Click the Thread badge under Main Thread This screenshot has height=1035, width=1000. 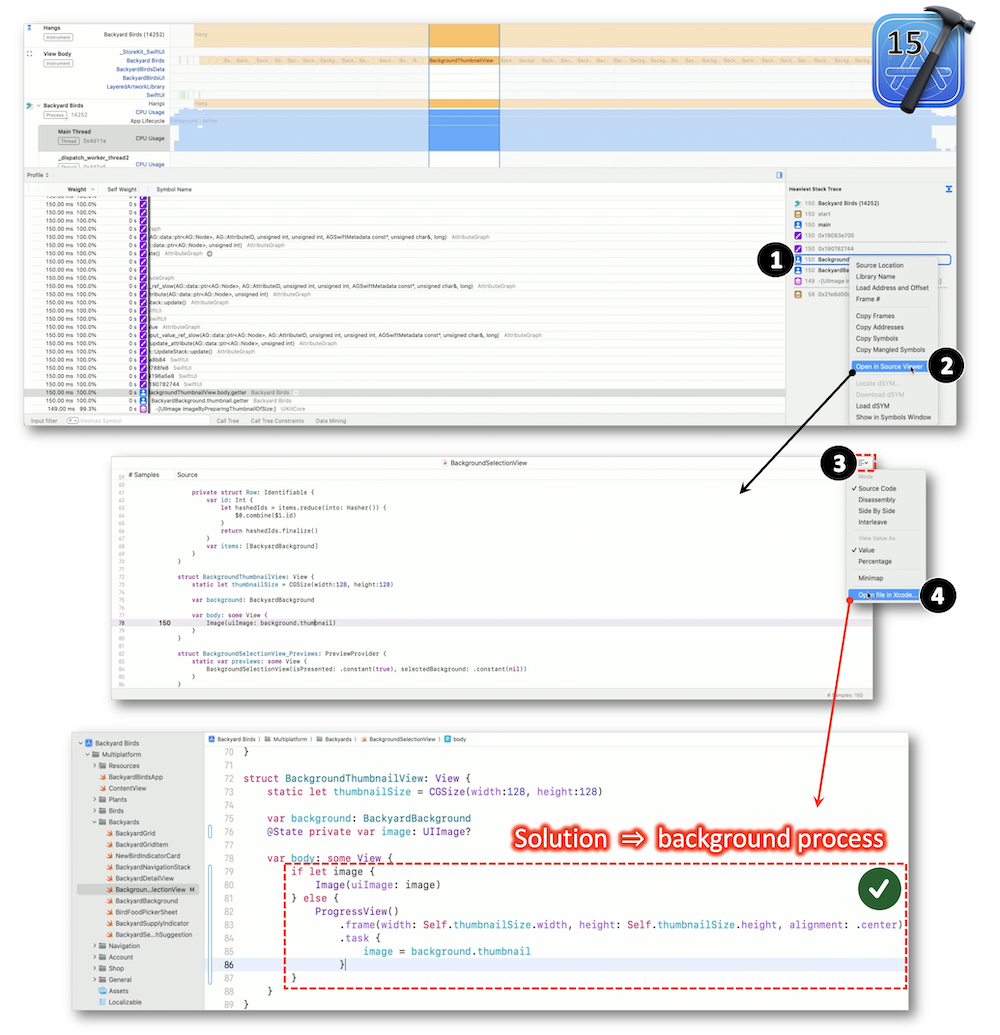click(68, 141)
